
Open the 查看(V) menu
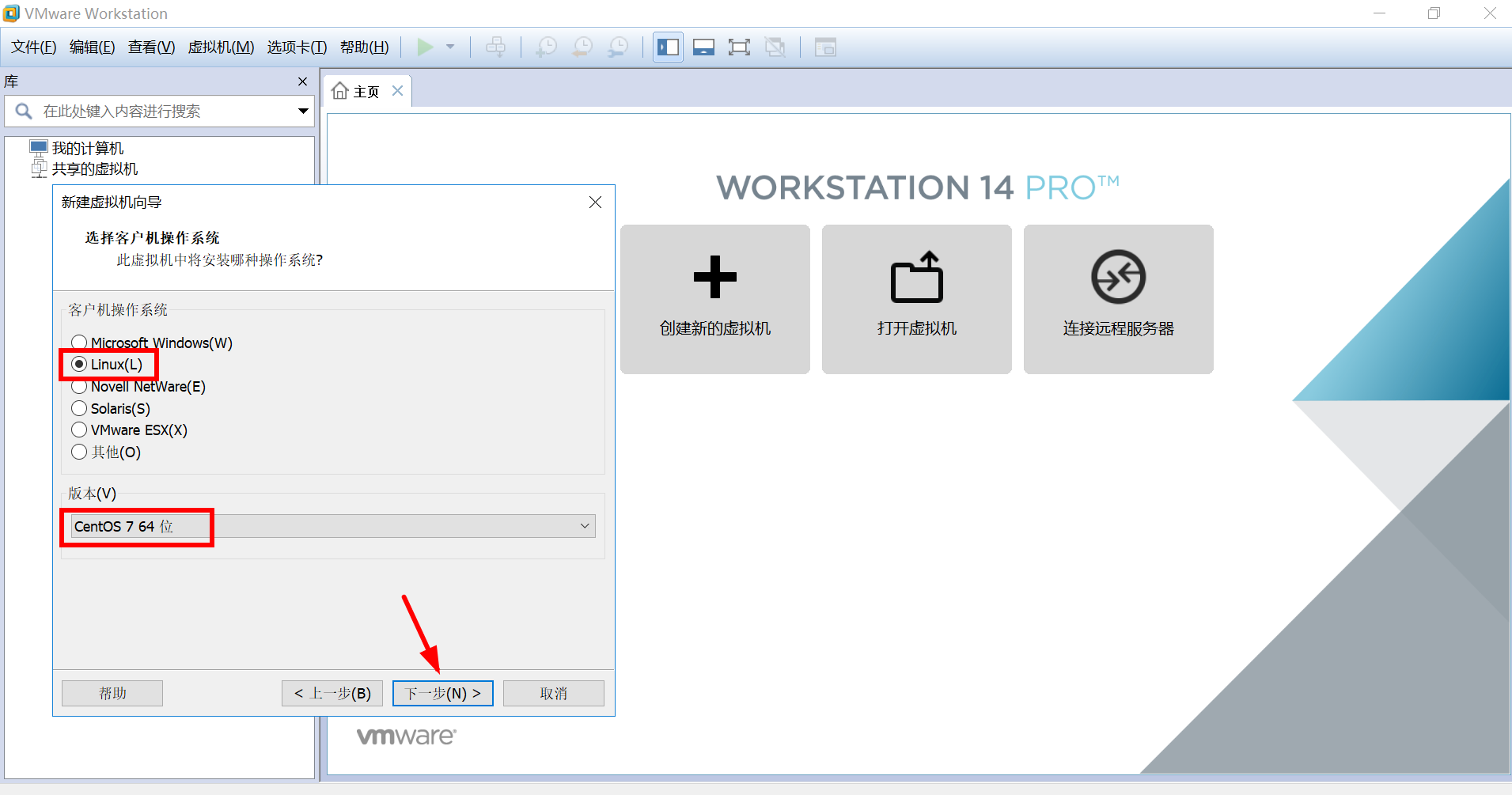coord(151,47)
